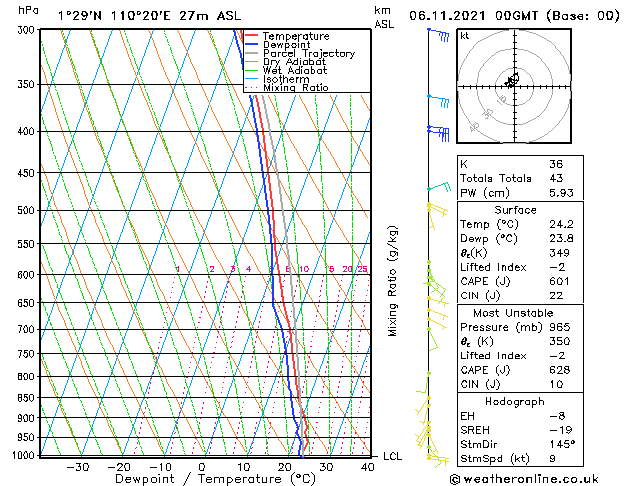The width and height of the screenshot is (629, 486).
Task: Click the Most Unstable section header
Action: pyautogui.click(x=514, y=313)
